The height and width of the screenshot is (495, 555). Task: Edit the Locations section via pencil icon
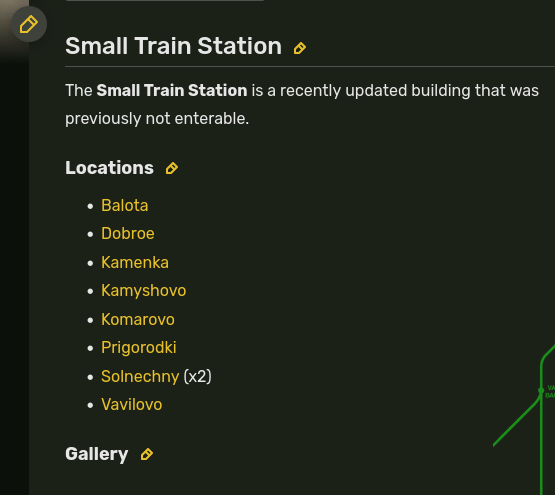172,168
